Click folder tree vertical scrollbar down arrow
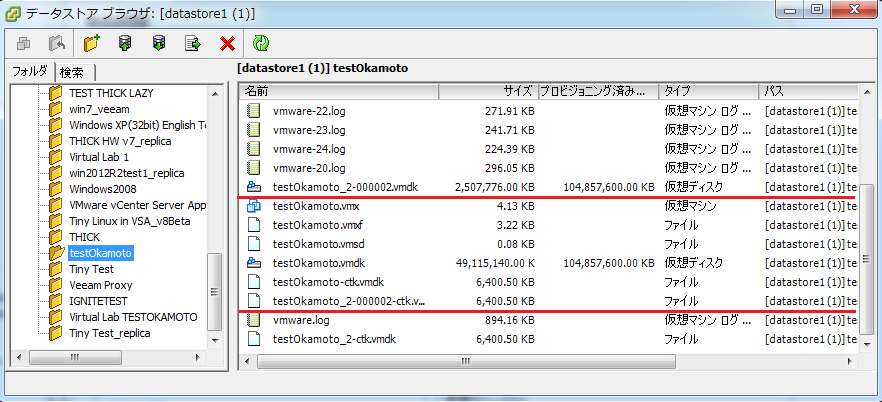The height and width of the screenshot is (402, 882). pos(215,341)
